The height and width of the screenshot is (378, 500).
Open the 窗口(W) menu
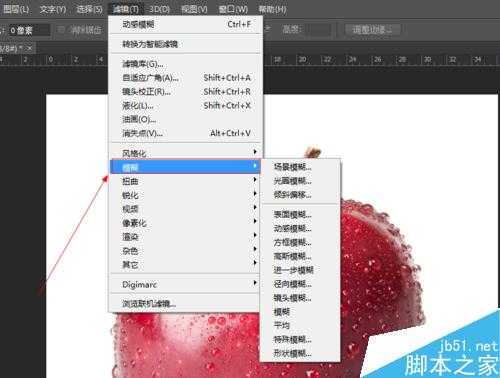pyautogui.click(x=233, y=9)
